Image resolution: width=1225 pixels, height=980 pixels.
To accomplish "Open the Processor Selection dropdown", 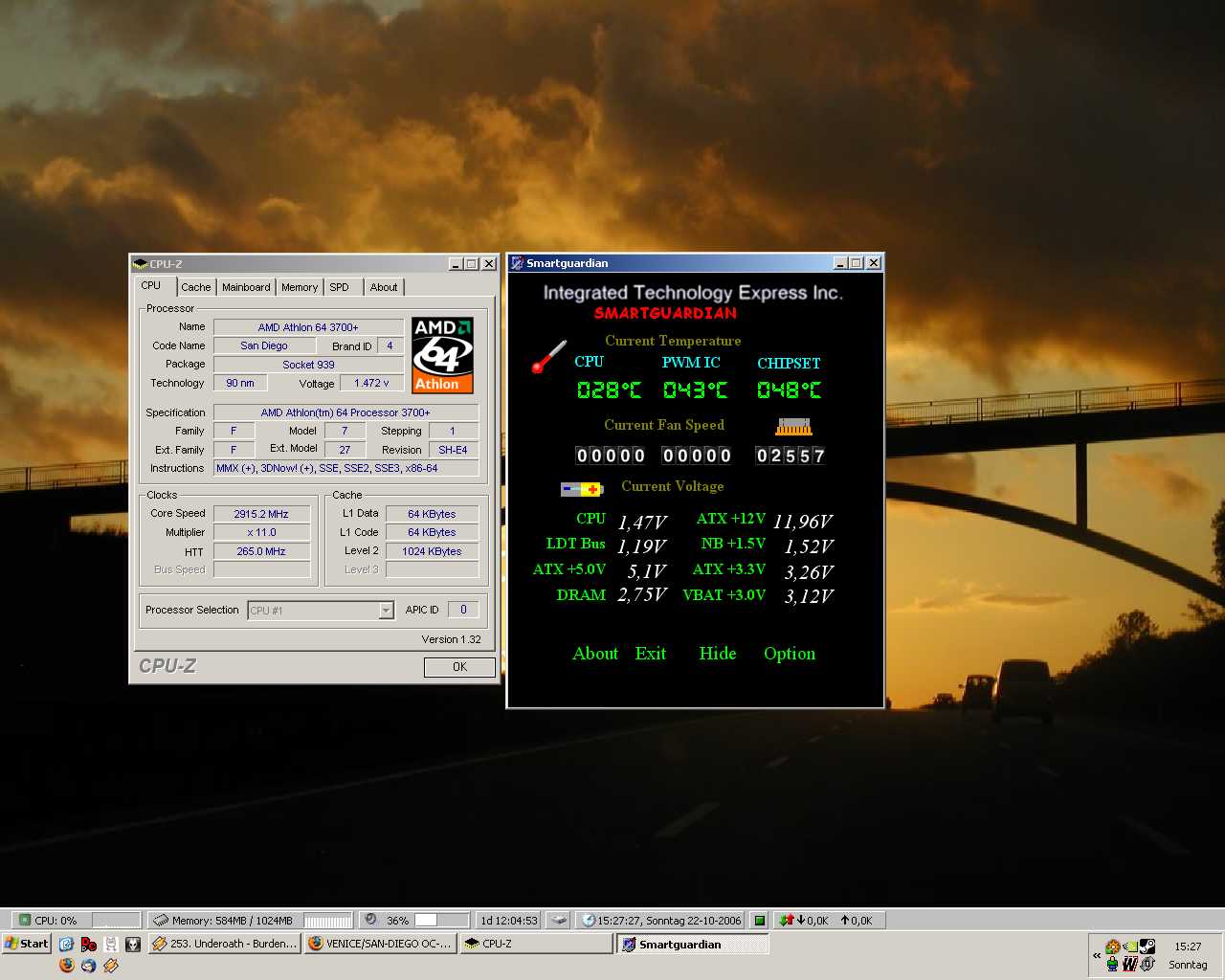I will (x=387, y=611).
